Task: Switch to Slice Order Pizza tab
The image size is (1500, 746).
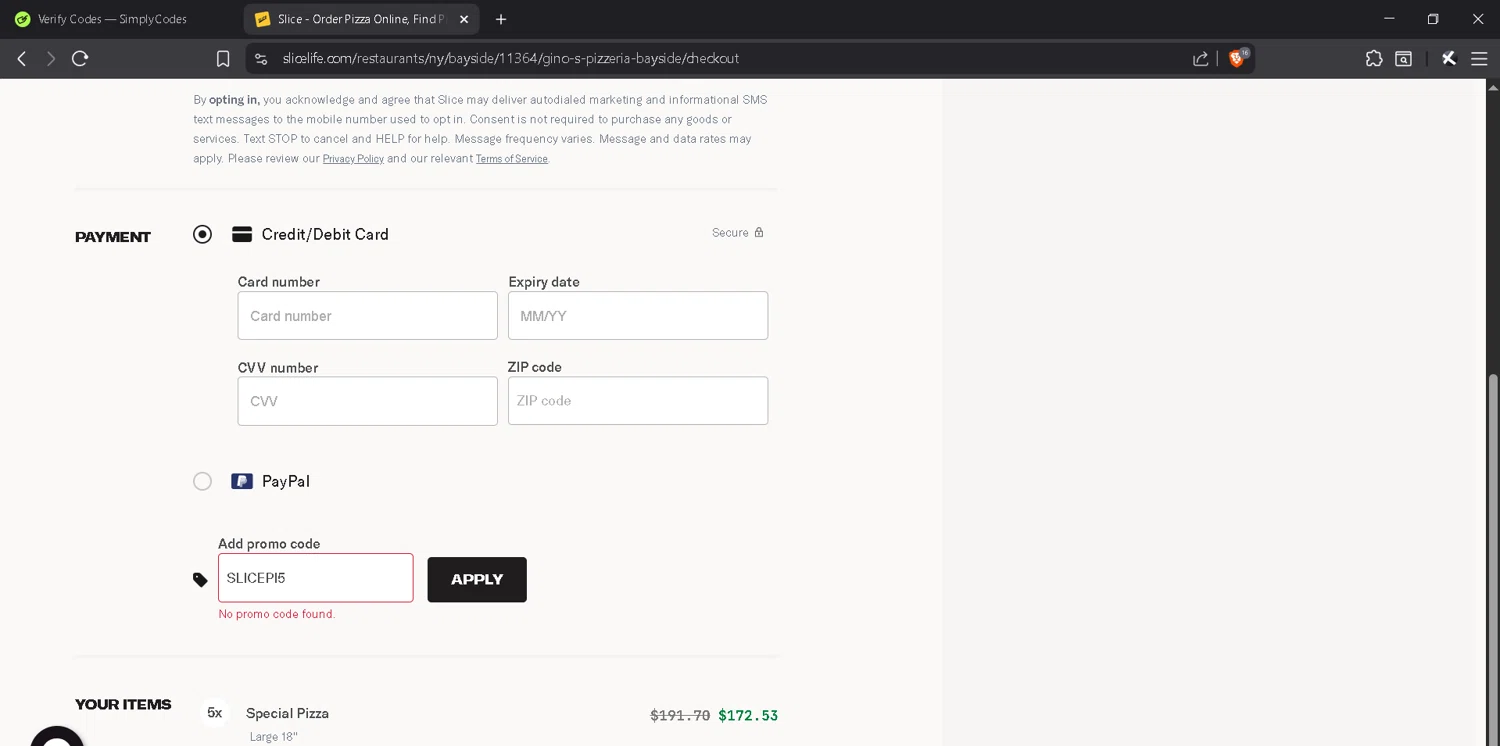Action: (x=361, y=19)
